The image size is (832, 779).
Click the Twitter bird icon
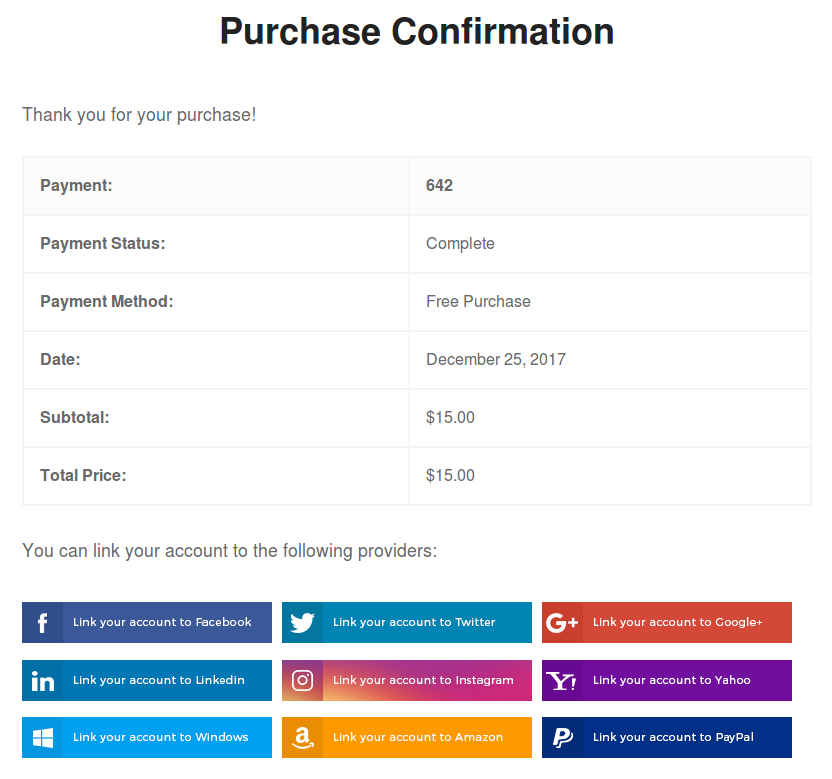pyautogui.click(x=302, y=623)
